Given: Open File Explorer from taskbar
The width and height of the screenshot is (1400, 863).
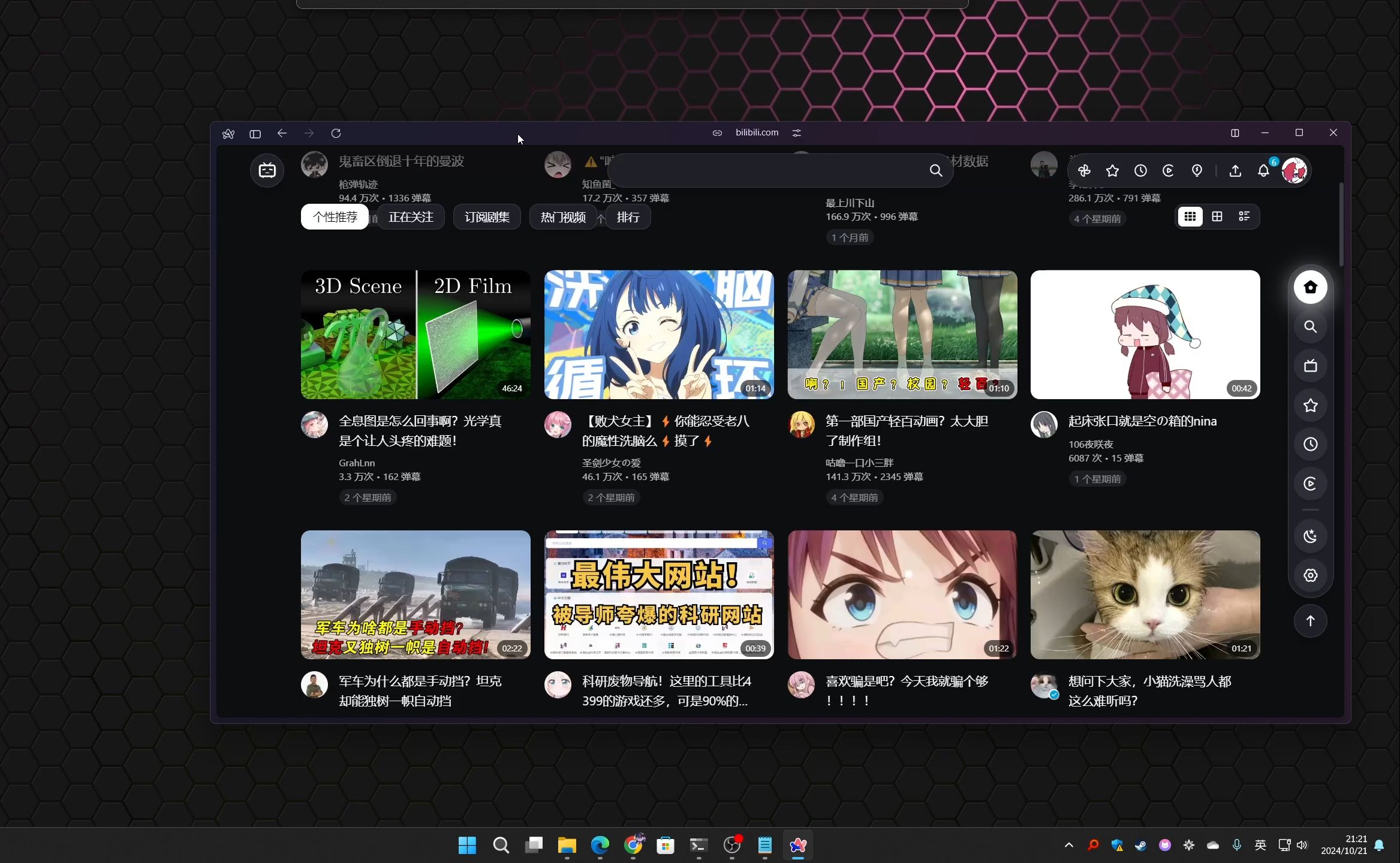Looking at the screenshot, I should [x=567, y=846].
